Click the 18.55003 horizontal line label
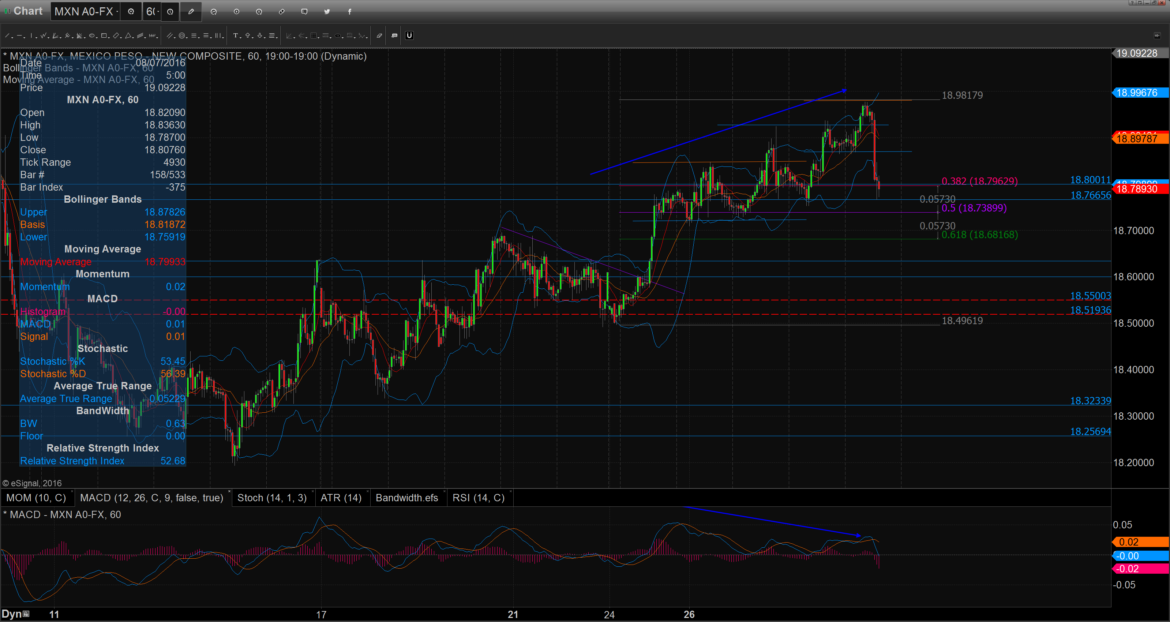This screenshot has height=622, width=1170. (1090, 296)
